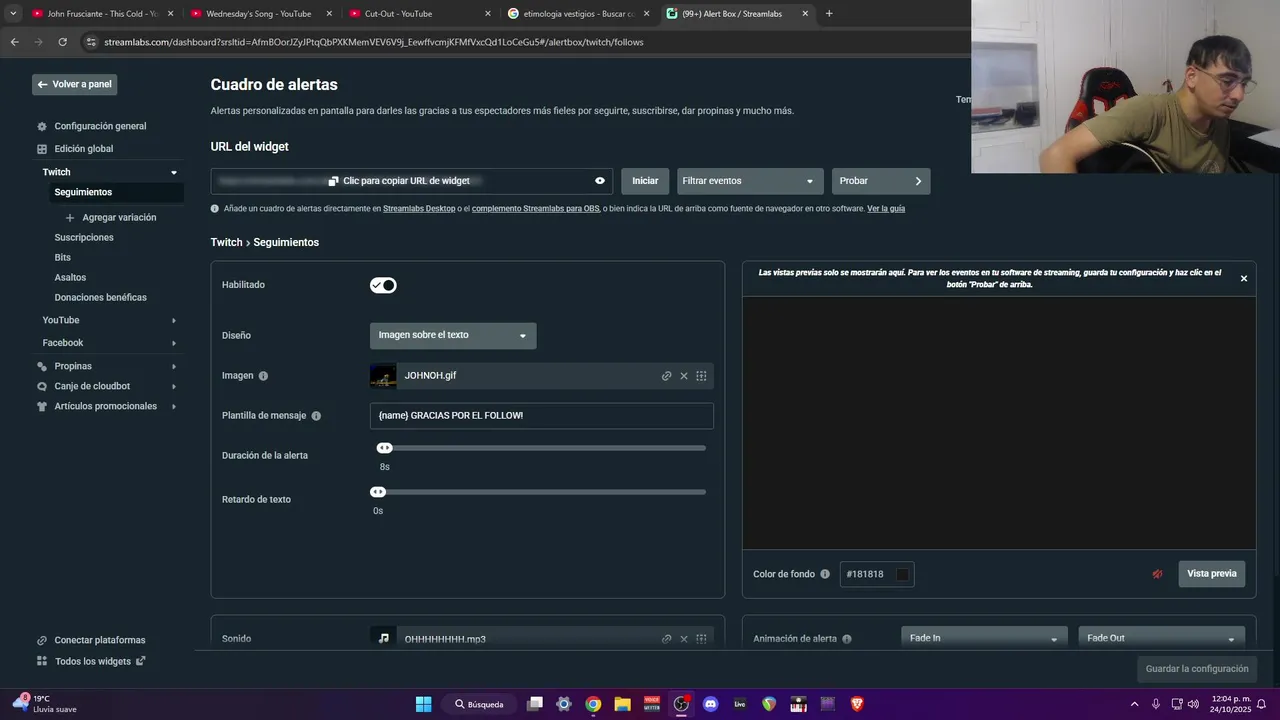This screenshot has height=720, width=1280.
Task: Click the info icon next to Color de fondo
Action: click(825, 574)
